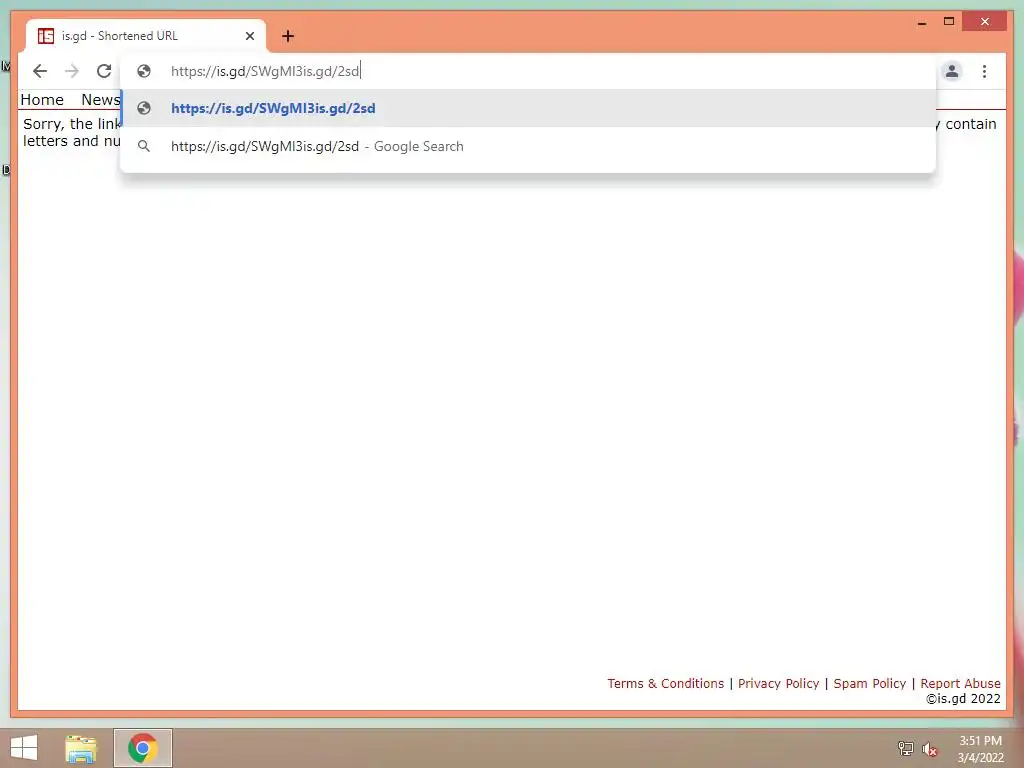Click the globe icon in the address bar
This screenshot has width=1024, height=768.
point(144,71)
